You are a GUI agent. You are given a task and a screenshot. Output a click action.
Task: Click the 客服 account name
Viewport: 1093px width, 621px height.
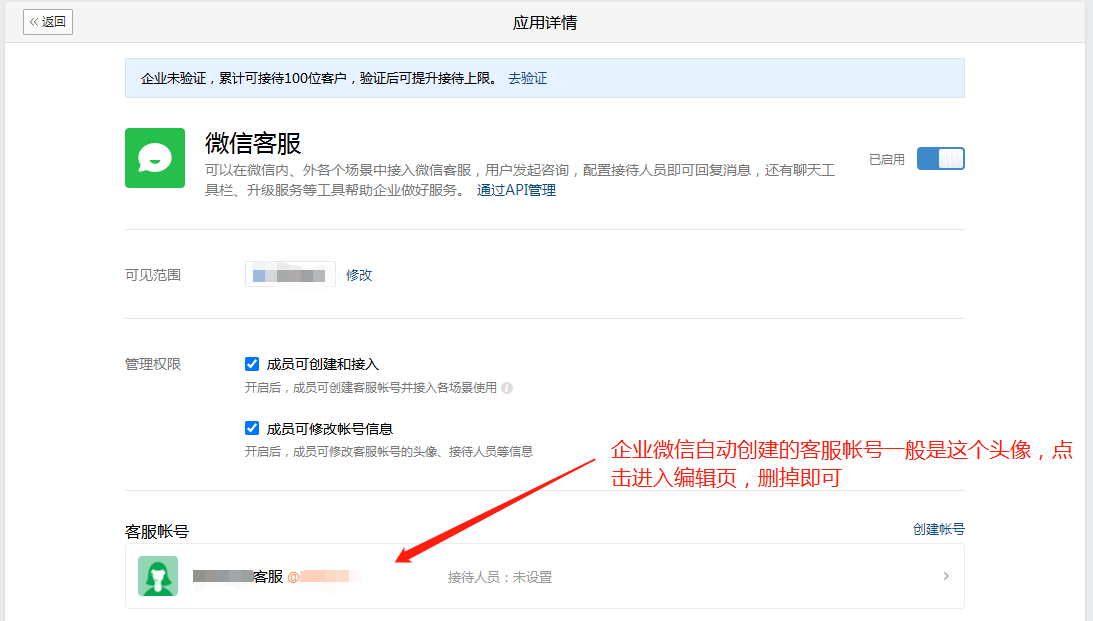[238, 576]
